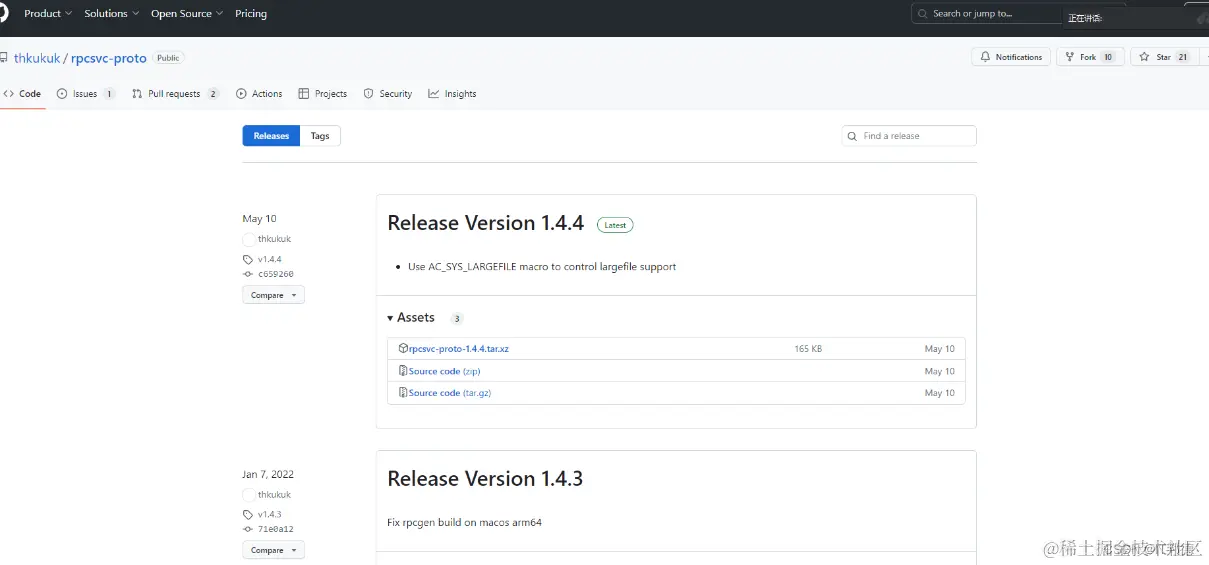
Task: Download rpcsvc-proto-1.4.4.tar.xz asset
Action: tap(459, 349)
